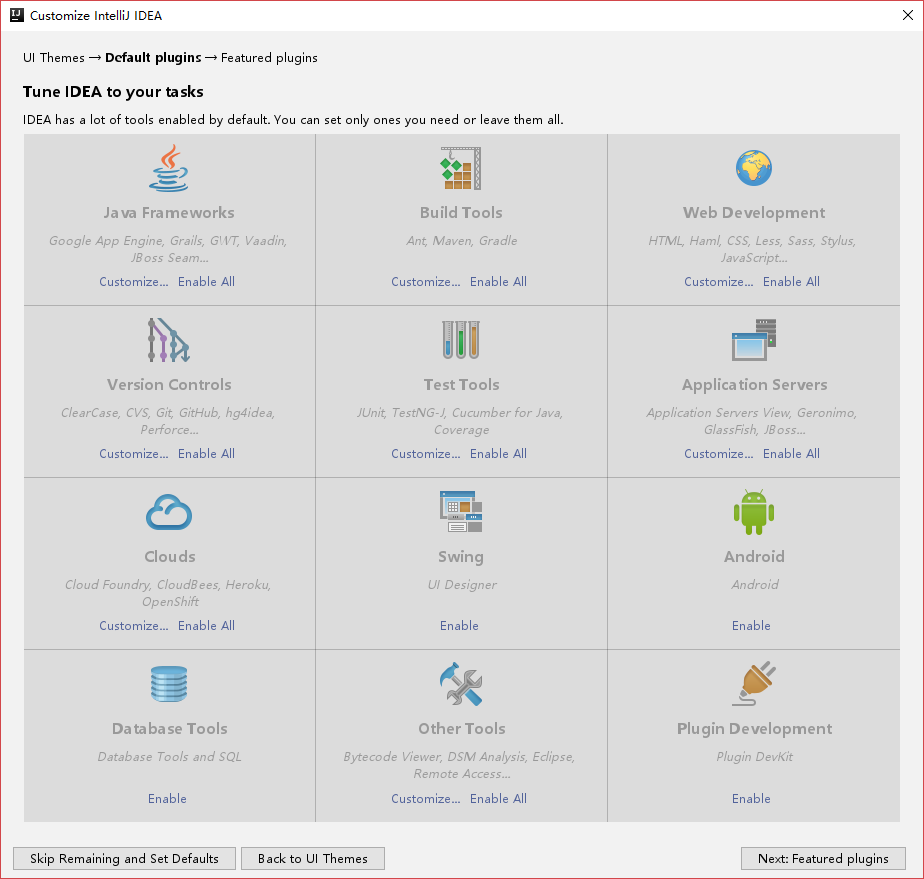Click the Test Tools test tubes icon

[461, 340]
